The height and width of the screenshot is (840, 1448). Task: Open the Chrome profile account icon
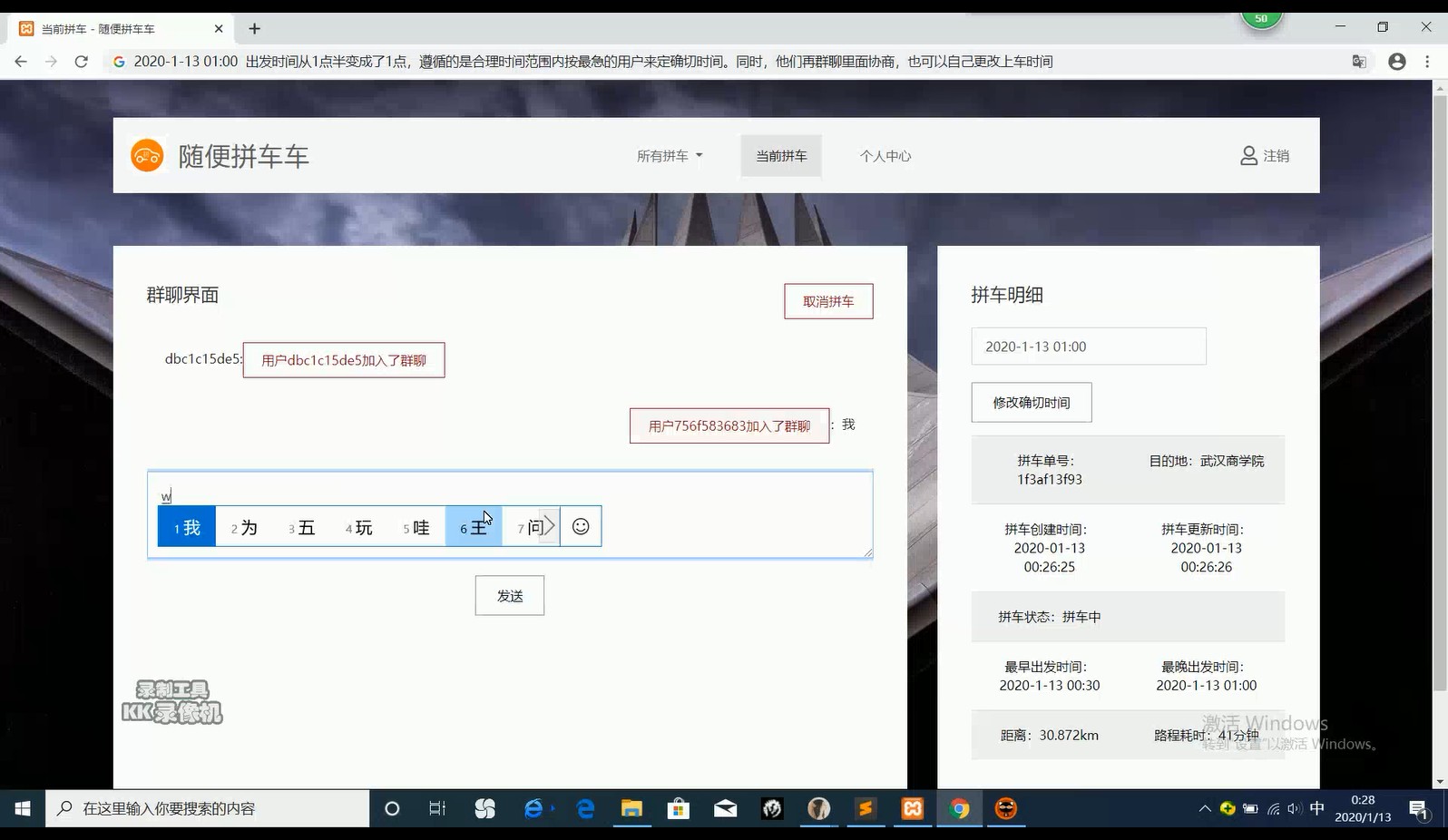pyautogui.click(x=1397, y=62)
